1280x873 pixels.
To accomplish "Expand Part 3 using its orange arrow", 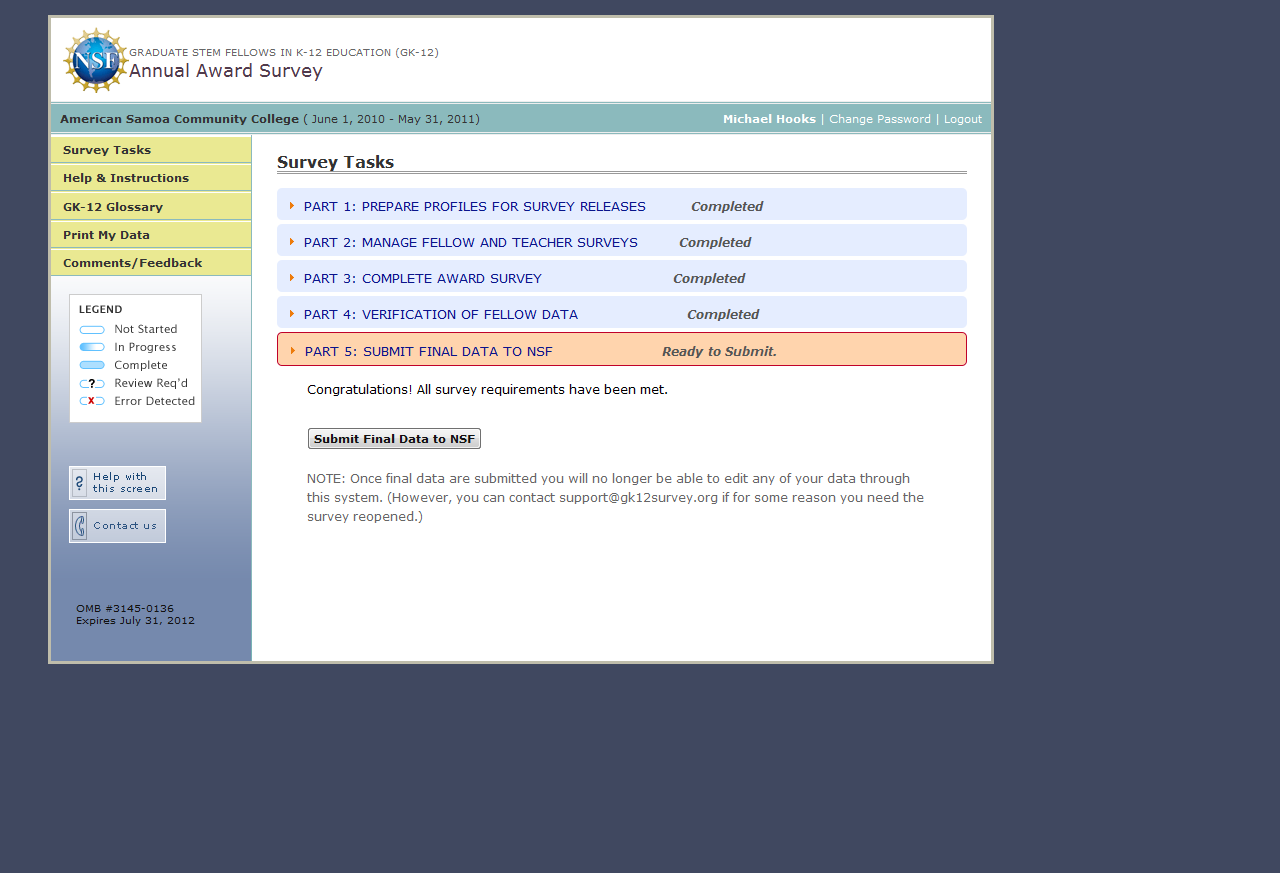I will (x=292, y=278).
